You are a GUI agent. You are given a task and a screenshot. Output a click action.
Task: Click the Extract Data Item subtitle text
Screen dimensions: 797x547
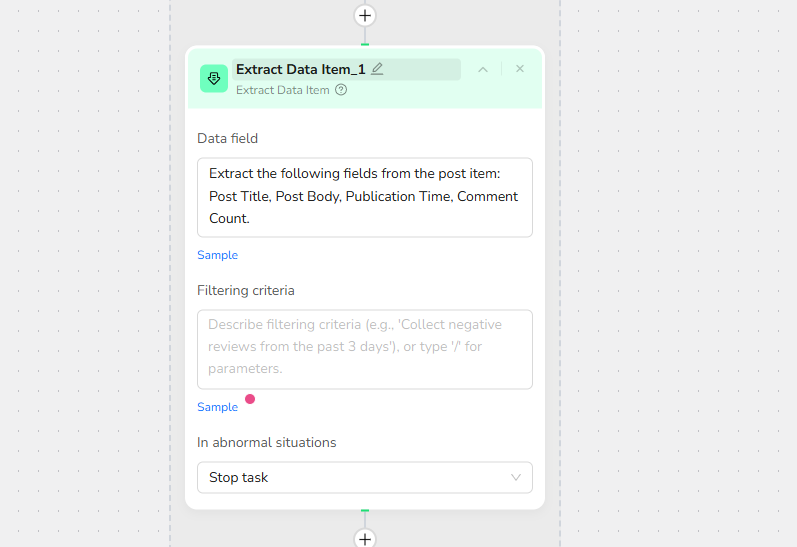pos(282,90)
